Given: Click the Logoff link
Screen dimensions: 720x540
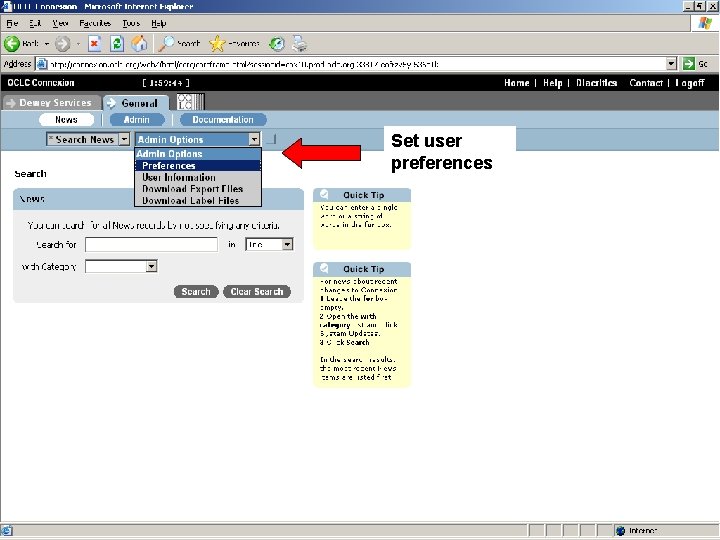Looking at the screenshot, I should pos(690,83).
